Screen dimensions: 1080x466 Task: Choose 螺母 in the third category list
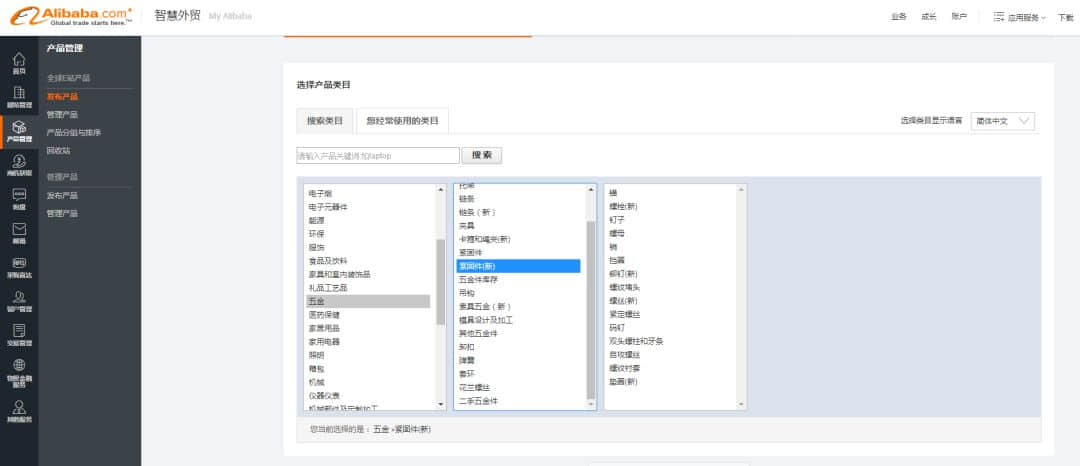pos(616,233)
